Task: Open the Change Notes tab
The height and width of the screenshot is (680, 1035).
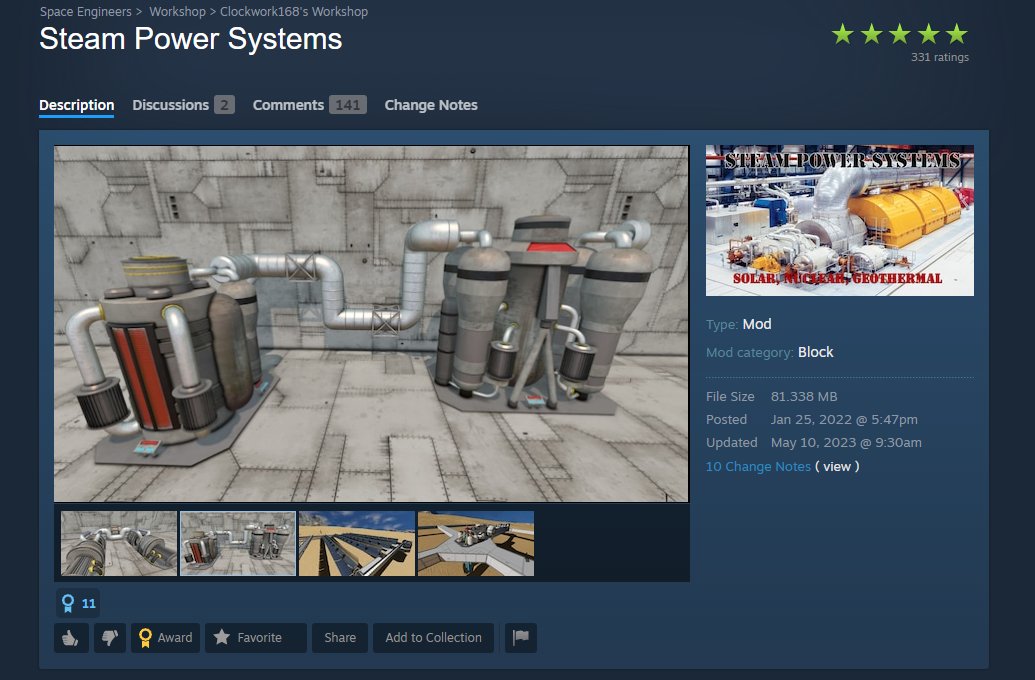Action: click(x=431, y=105)
